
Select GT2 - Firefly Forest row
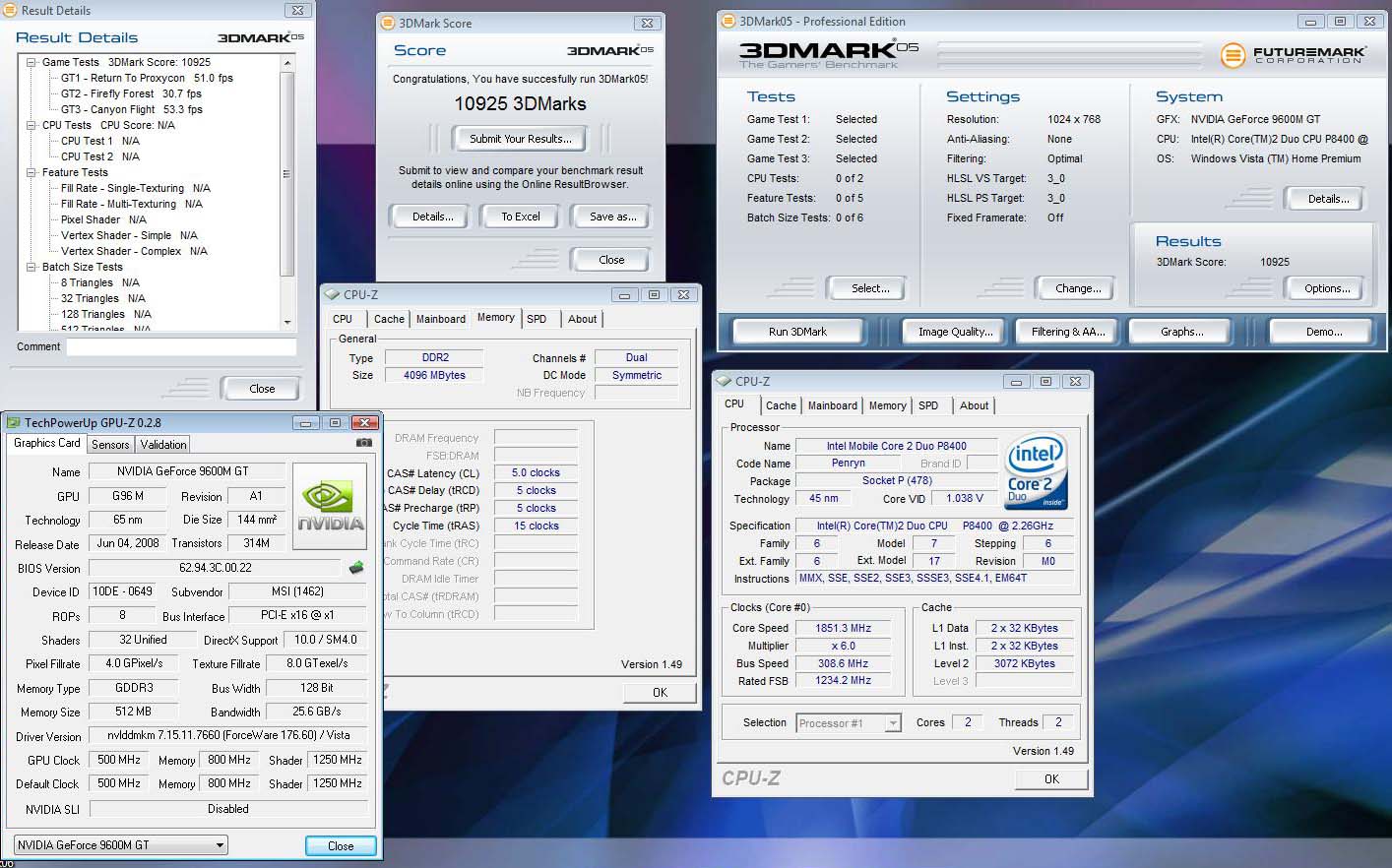coord(131,93)
